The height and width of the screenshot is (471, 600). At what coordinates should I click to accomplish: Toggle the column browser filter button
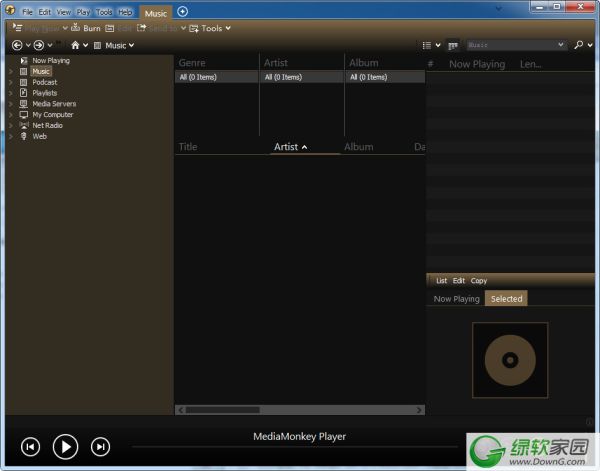tap(453, 46)
